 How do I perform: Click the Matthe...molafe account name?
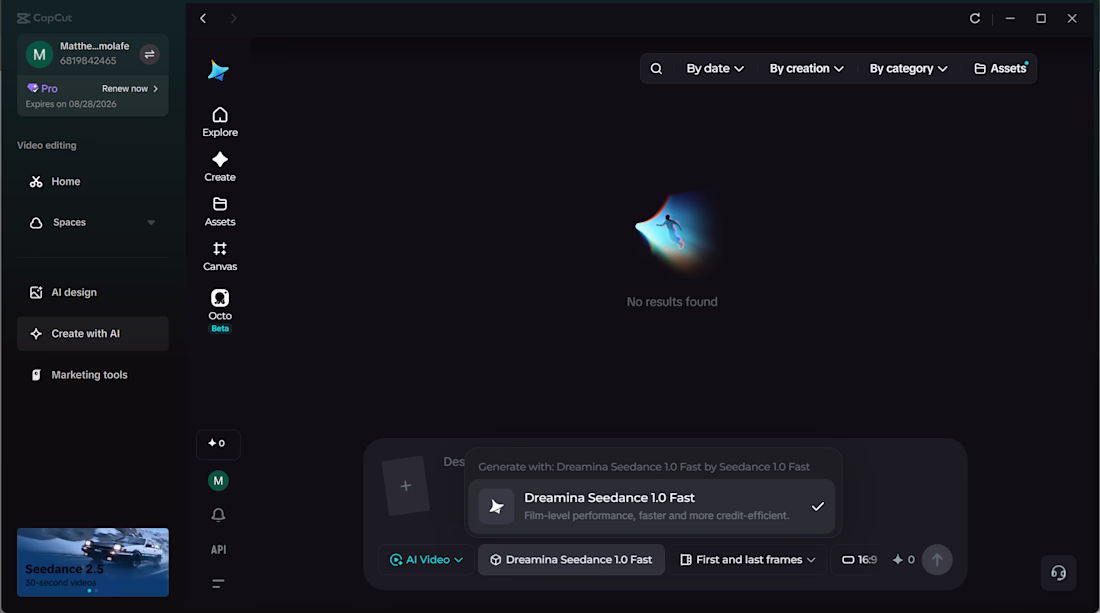click(94, 46)
